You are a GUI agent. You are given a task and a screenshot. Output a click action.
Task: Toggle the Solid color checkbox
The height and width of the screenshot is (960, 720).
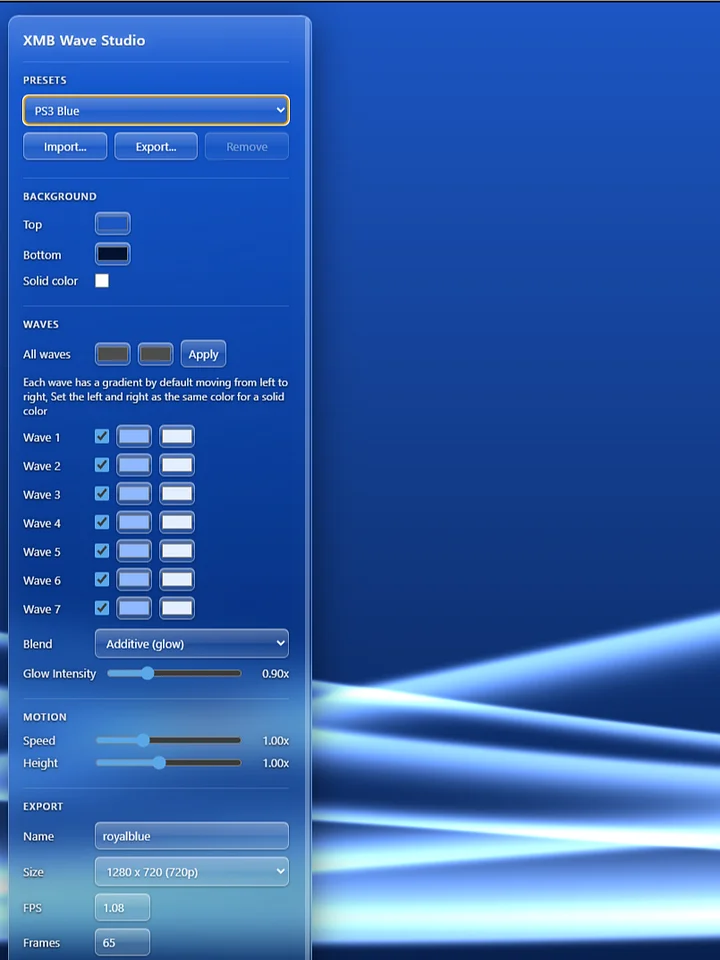[x=102, y=280]
